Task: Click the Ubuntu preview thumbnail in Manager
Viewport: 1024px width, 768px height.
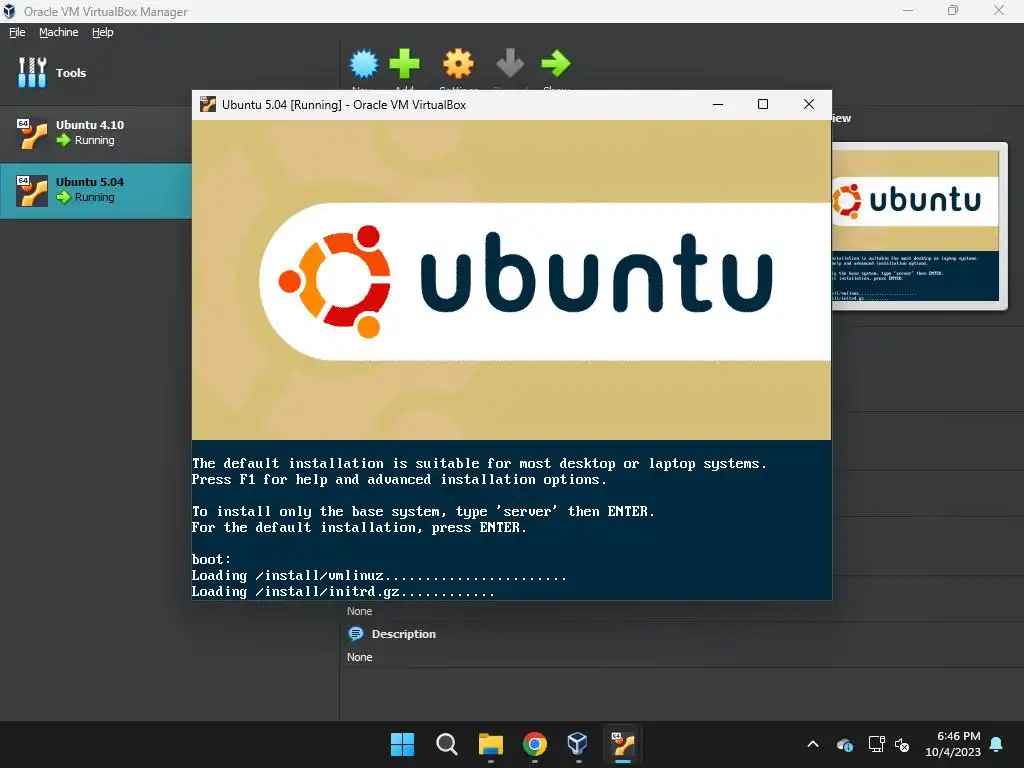Action: pyautogui.click(x=916, y=225)
